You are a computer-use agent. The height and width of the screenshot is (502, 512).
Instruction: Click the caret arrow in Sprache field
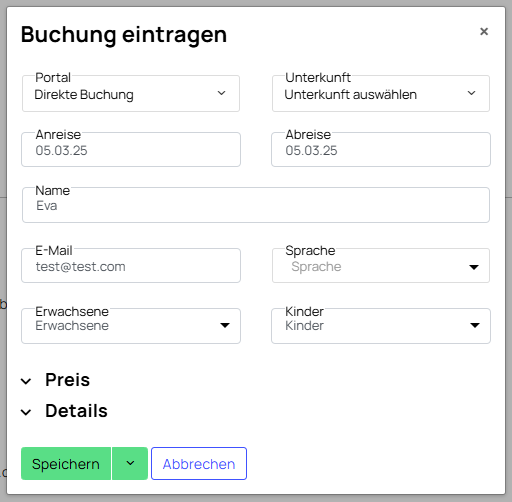coord(474,267)
